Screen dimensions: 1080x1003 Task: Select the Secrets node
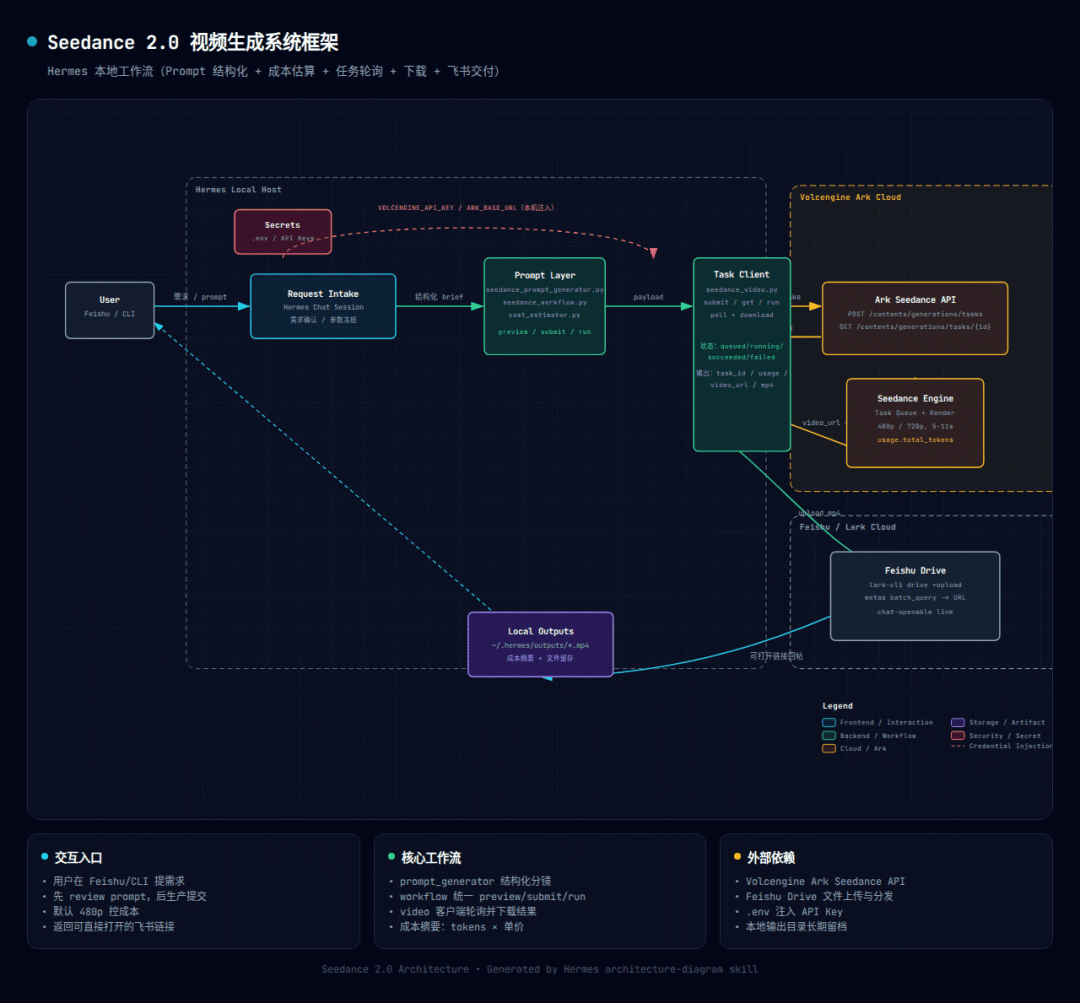click(282, 231)
